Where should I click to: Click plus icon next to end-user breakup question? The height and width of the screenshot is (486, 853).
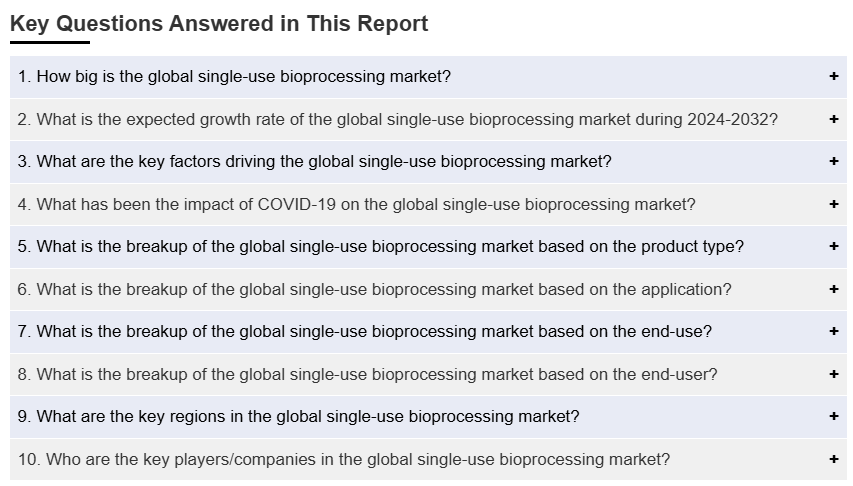click(833, 374)
